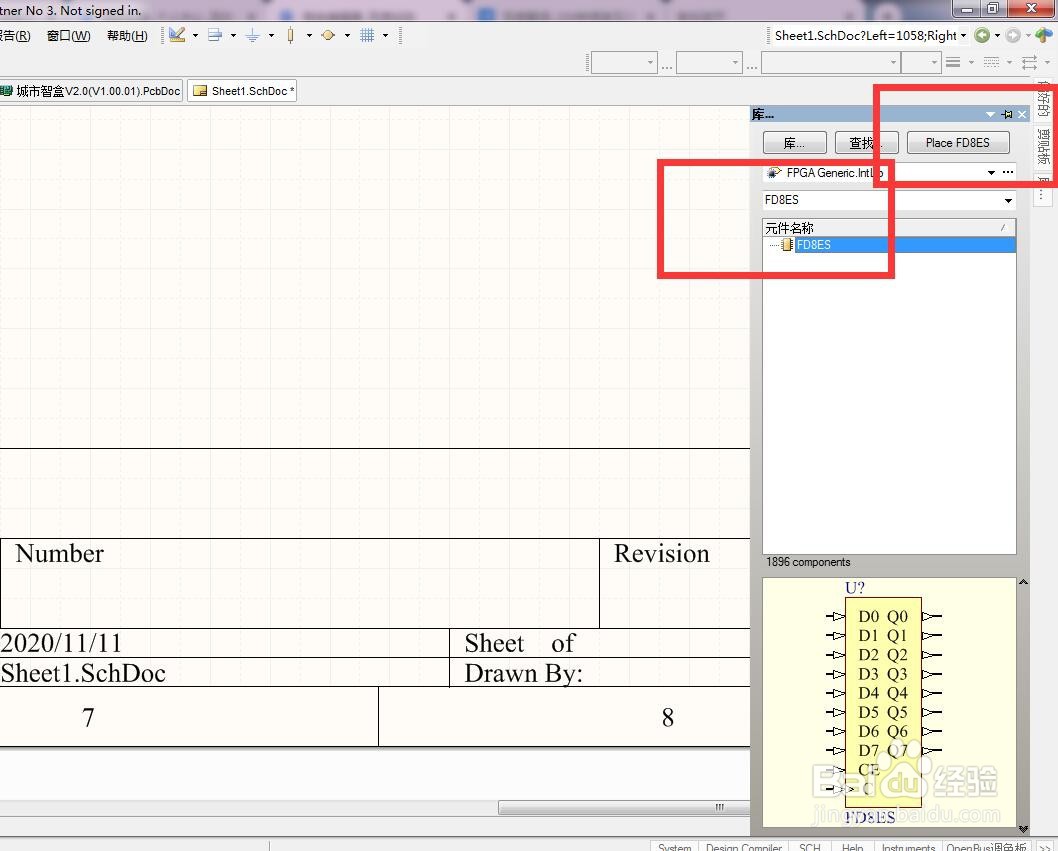The height and width of the screenshot is (851, 1058).
Task: Select the simulation sources icon
Action: (x=328, y=35)
